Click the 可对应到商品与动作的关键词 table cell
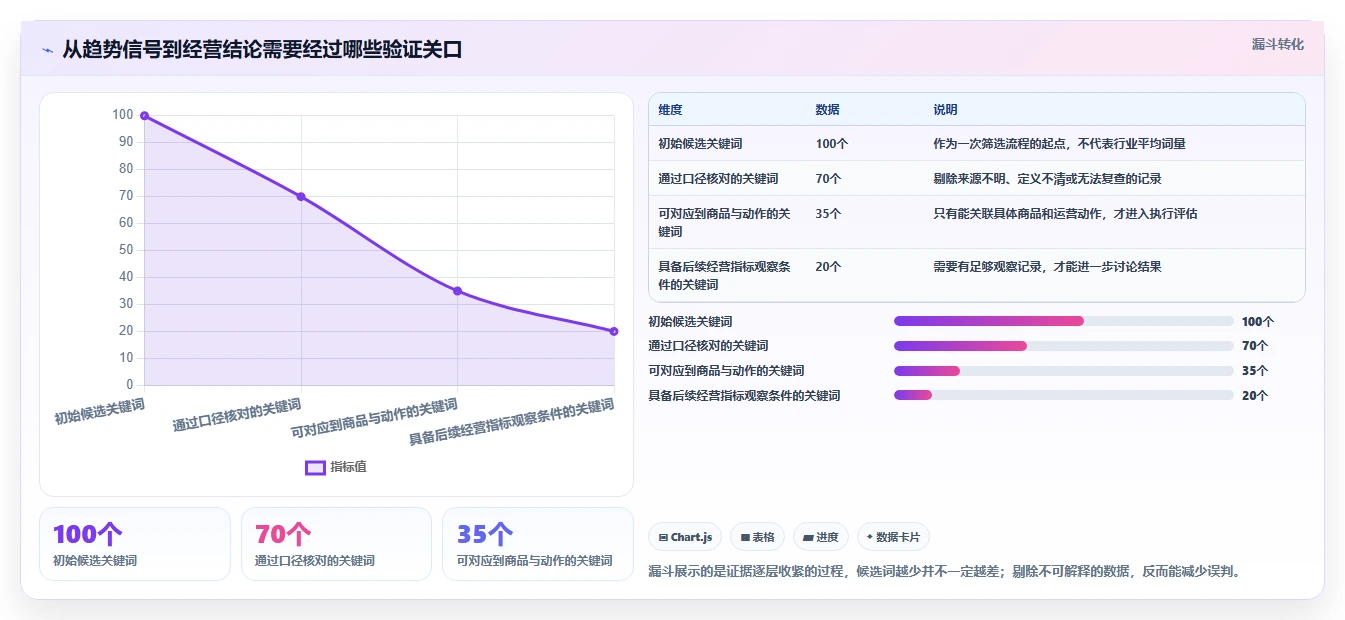The width and height of the screenshot is (1345, 620). tap(725, 222)
